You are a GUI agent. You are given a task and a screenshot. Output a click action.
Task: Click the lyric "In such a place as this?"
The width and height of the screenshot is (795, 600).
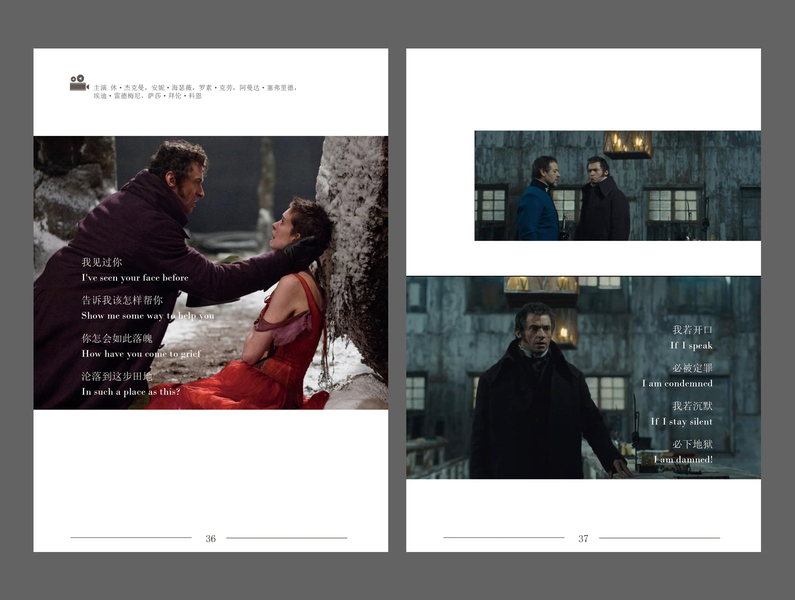(131, 392)
